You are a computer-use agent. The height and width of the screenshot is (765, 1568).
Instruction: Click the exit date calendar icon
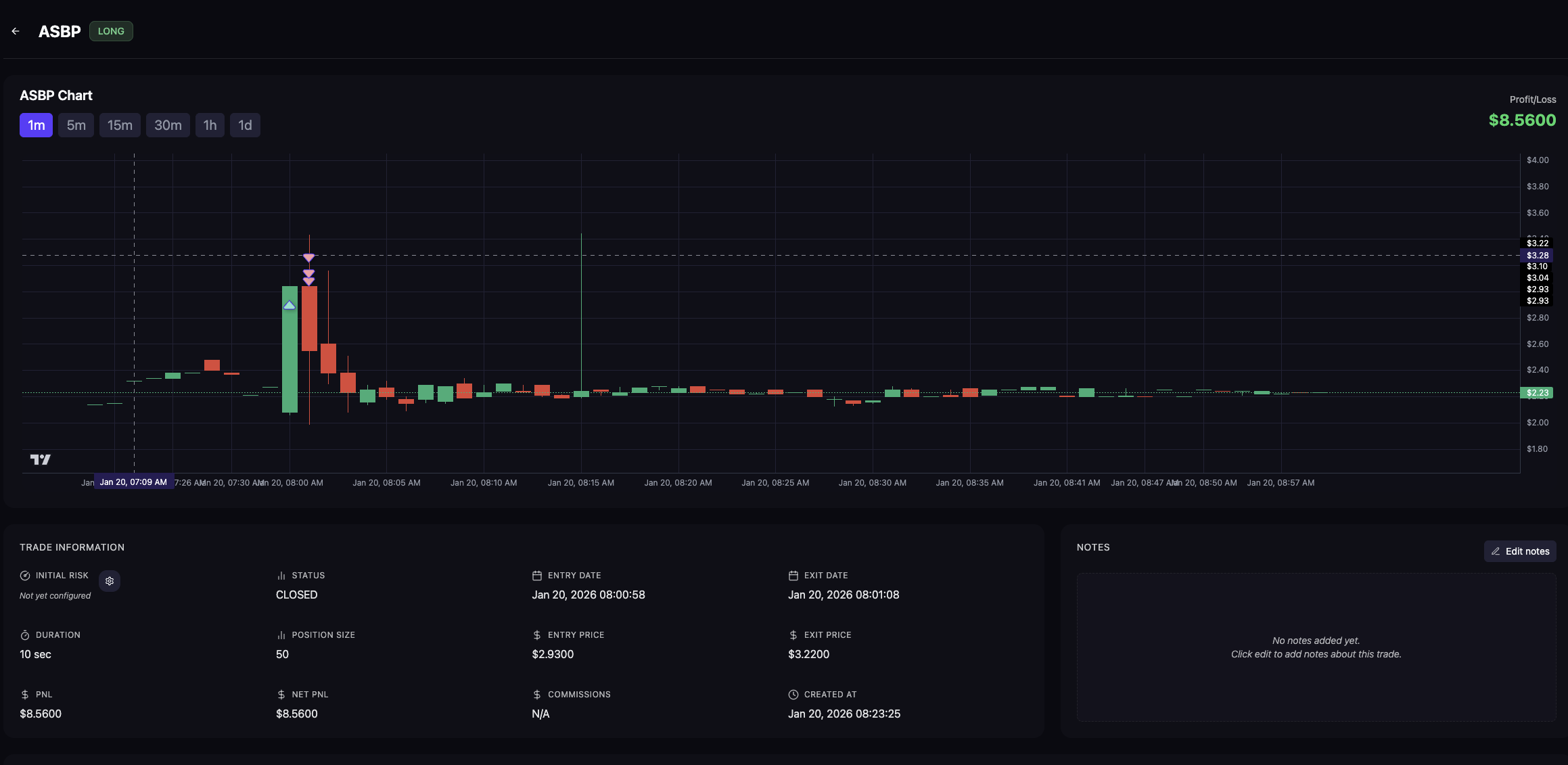(793, 576)
